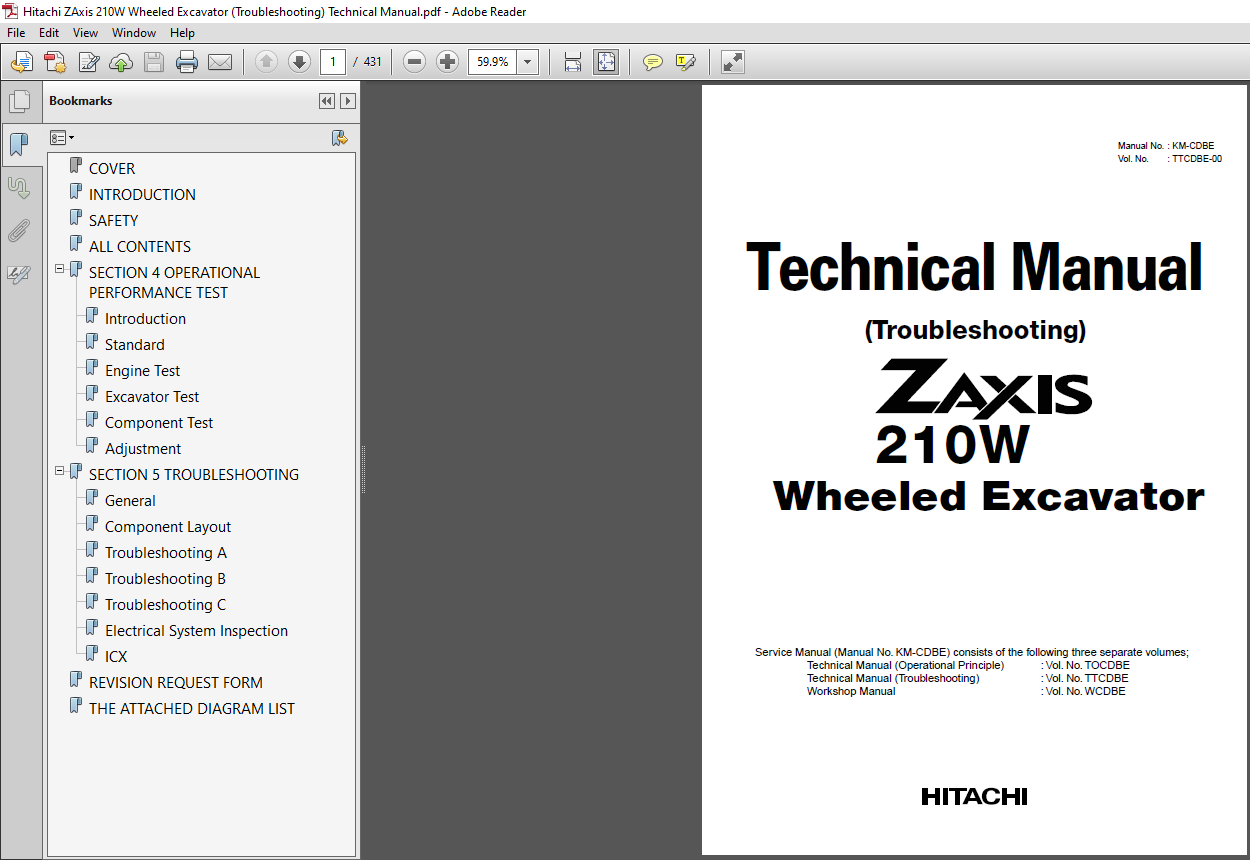Open the General bookmark
Screen dimensions: 1250x860
(x=130, y=501)
